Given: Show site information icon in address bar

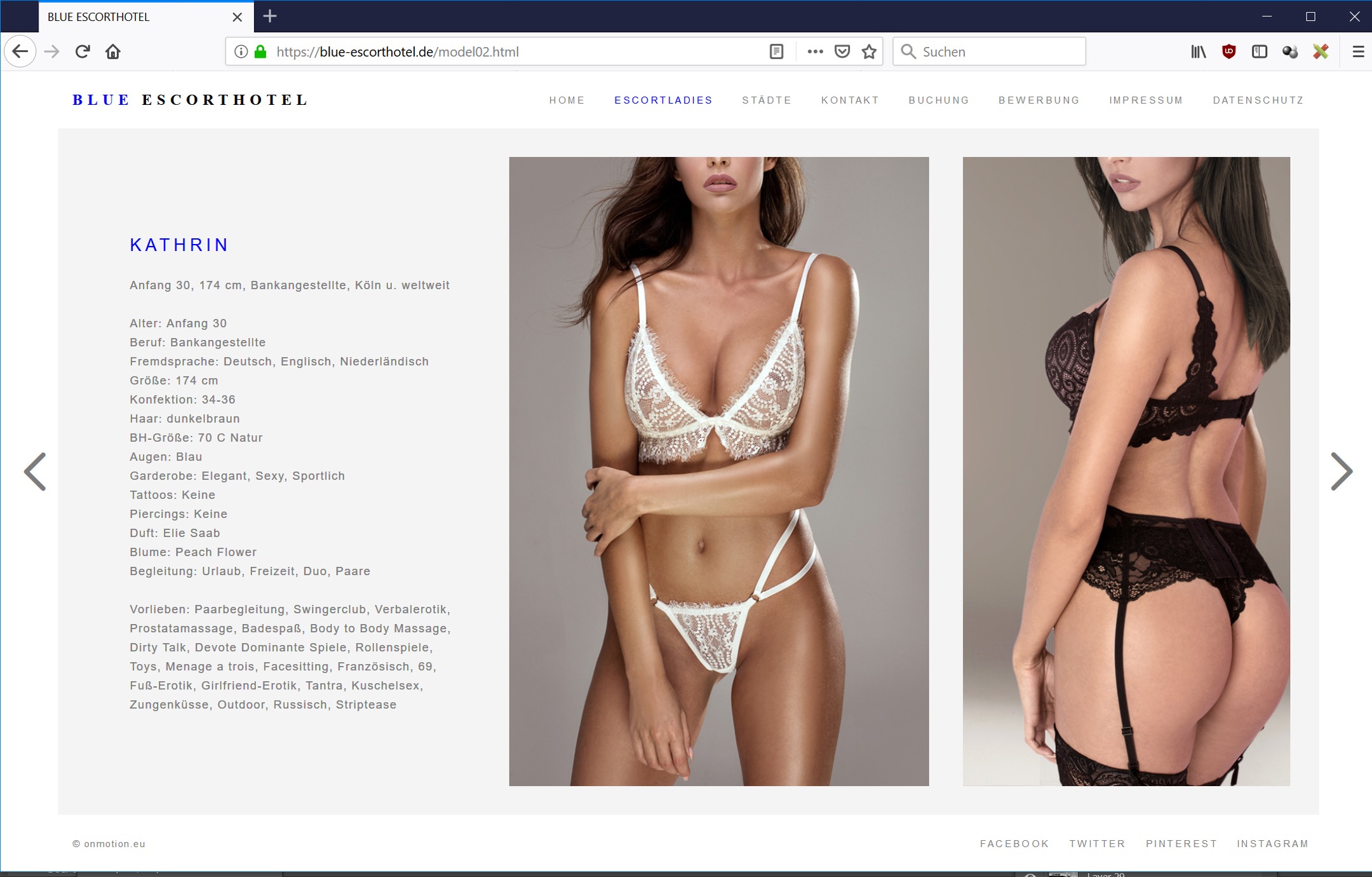Looking at the screenshot, I should pos(241,51).
